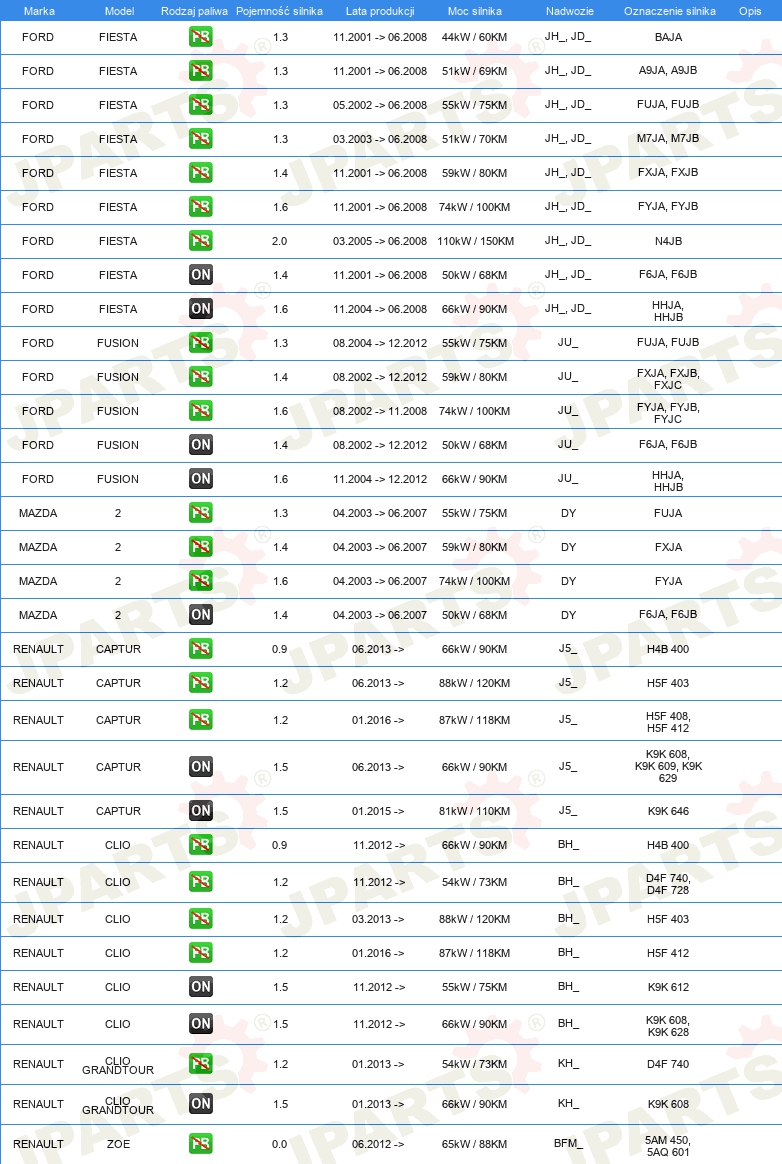Select the 51kW / 69KM power cell
782x1164 pixels.
point(475,71)
